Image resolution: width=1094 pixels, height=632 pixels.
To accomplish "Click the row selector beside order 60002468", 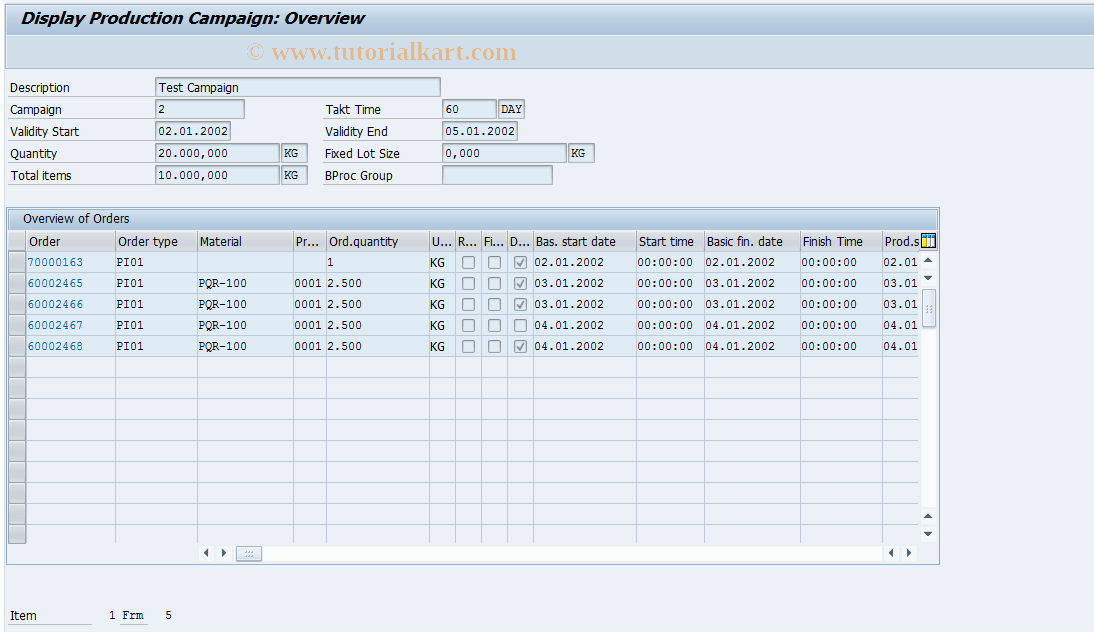I will click(x=16, y=346).
